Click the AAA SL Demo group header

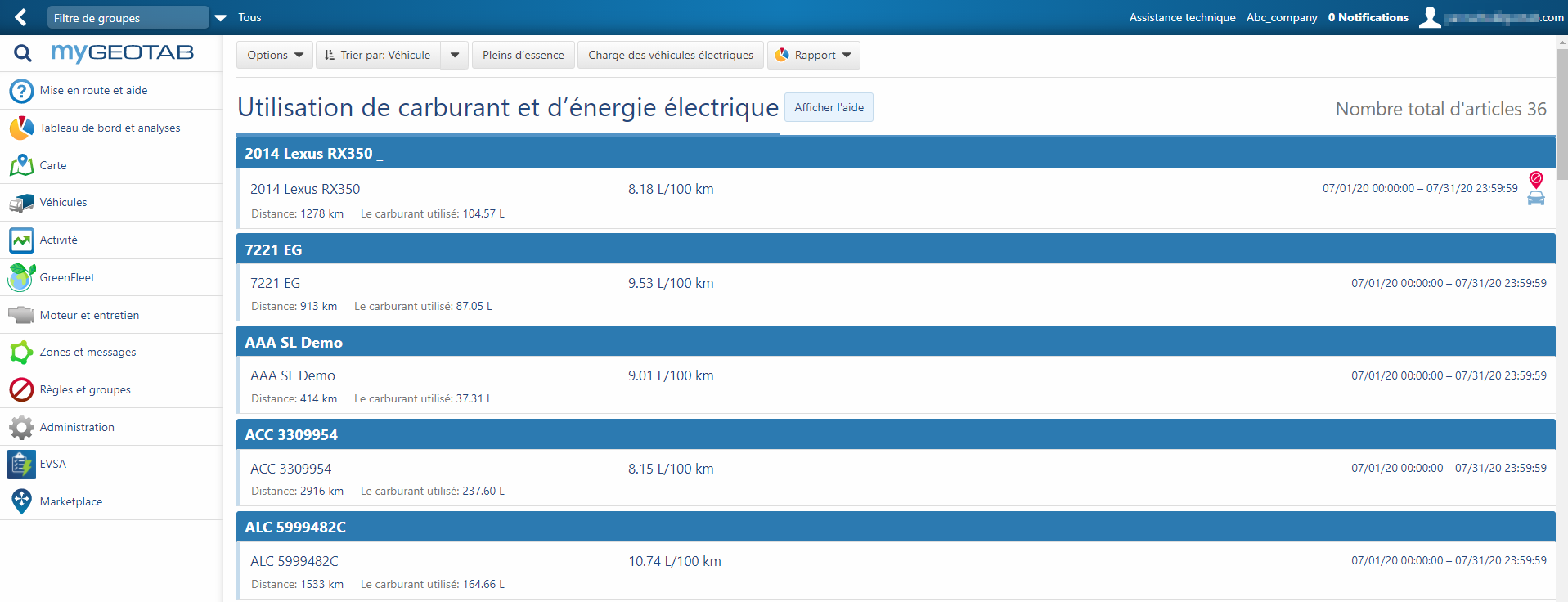click(896, 342)
